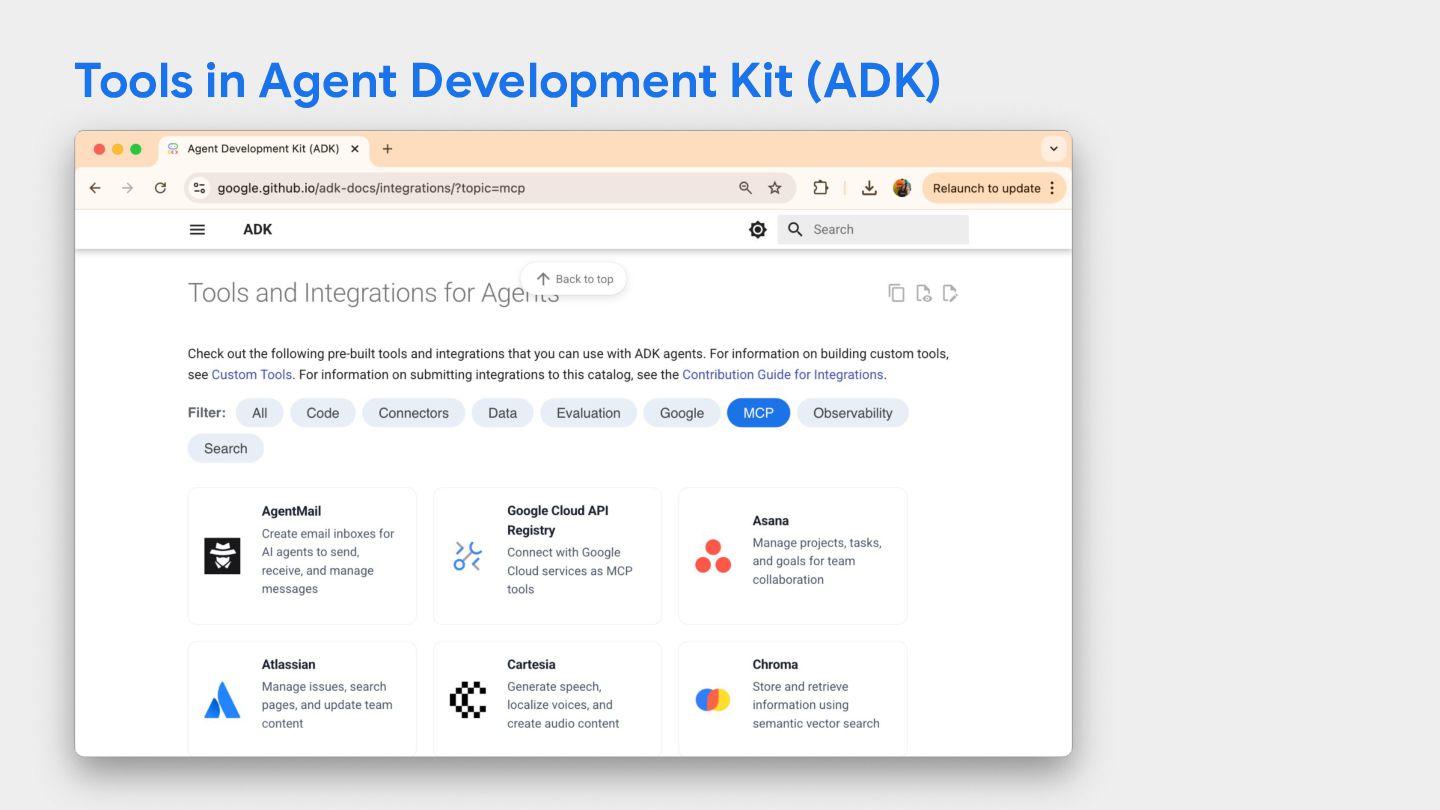Viewport: 1440px width, 810px height.
Task: Go back with the browser back arrow
Action: click(x=95, y=188)
